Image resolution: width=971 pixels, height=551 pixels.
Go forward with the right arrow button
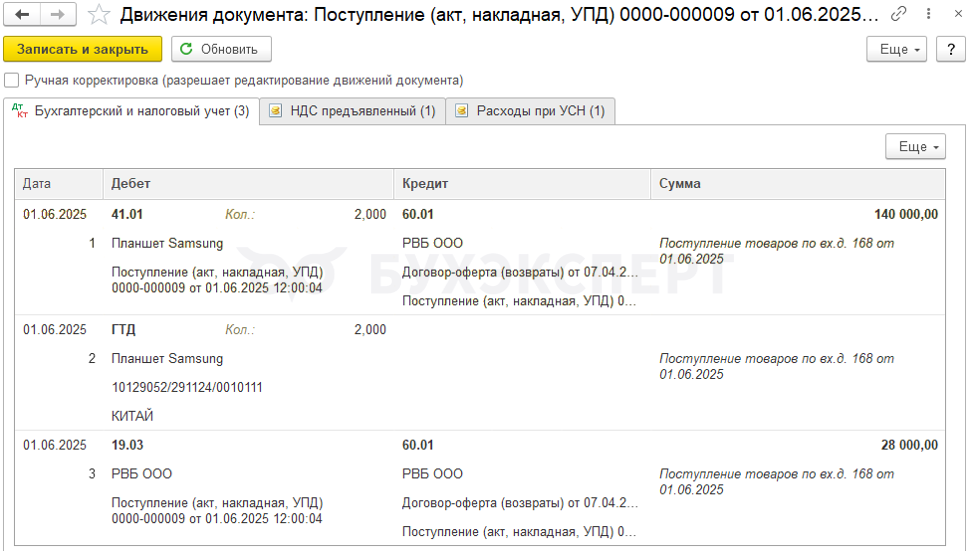(x=58, y=14)
